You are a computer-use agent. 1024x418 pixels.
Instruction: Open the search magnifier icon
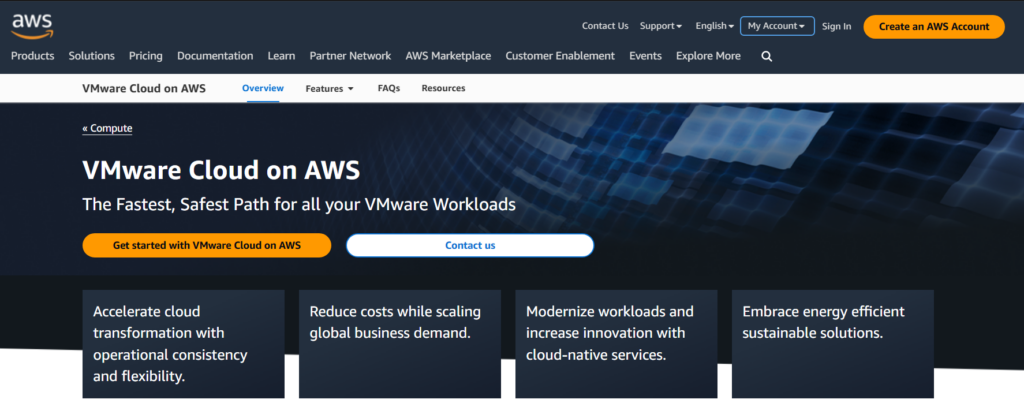click(767, 57)
